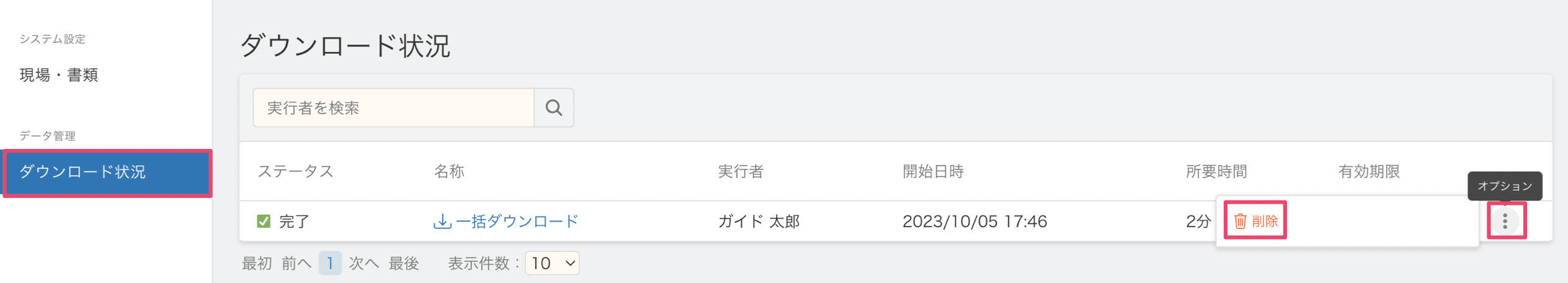Go to the 最初 page

click(257, 263)
